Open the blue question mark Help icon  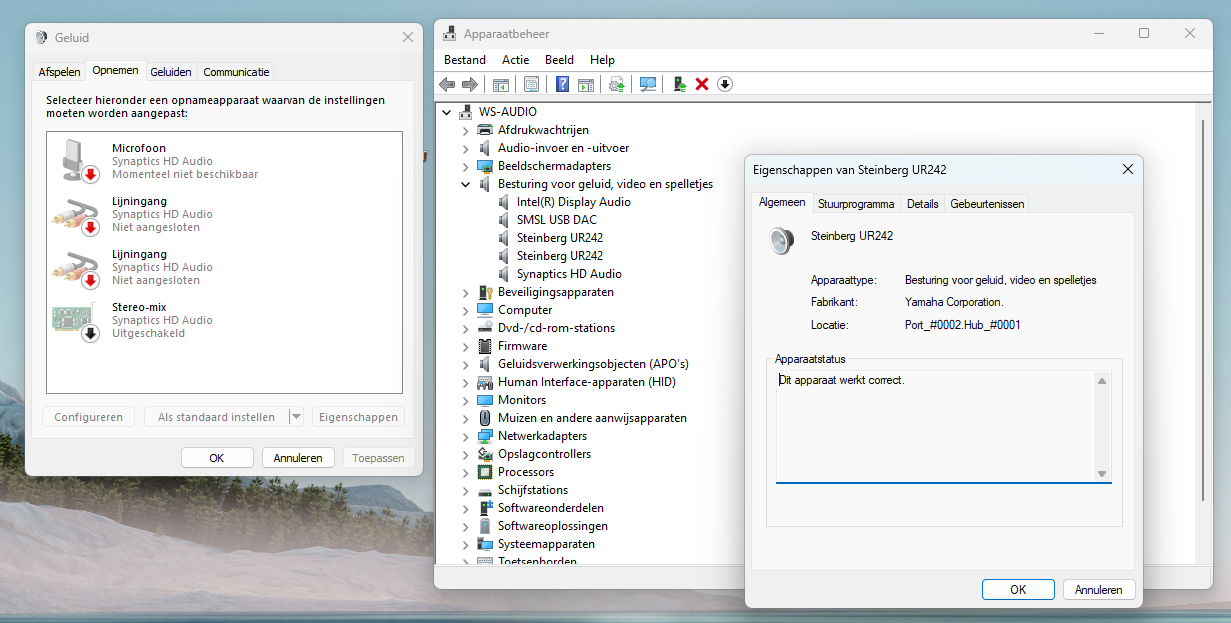click(x=563, y=84)
